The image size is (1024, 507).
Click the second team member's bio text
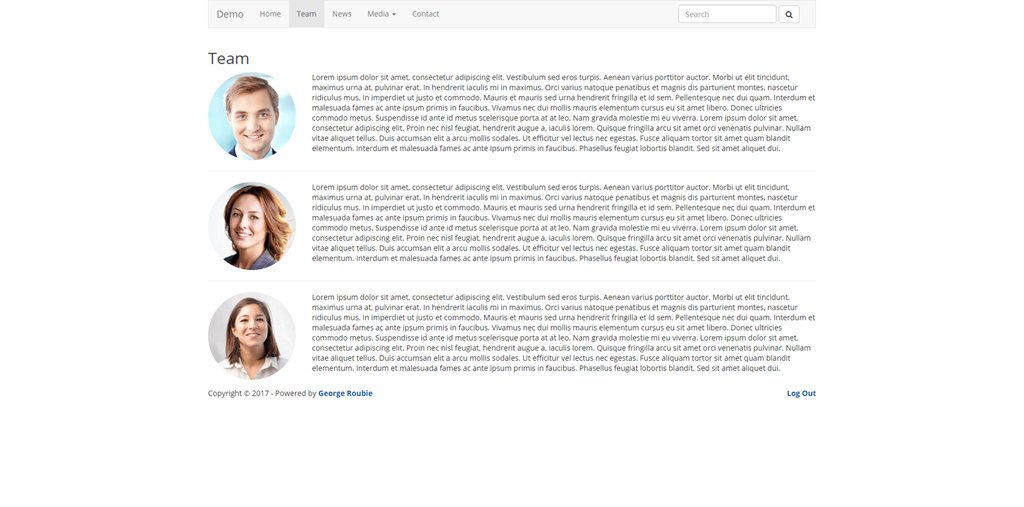tap(563, 222)
